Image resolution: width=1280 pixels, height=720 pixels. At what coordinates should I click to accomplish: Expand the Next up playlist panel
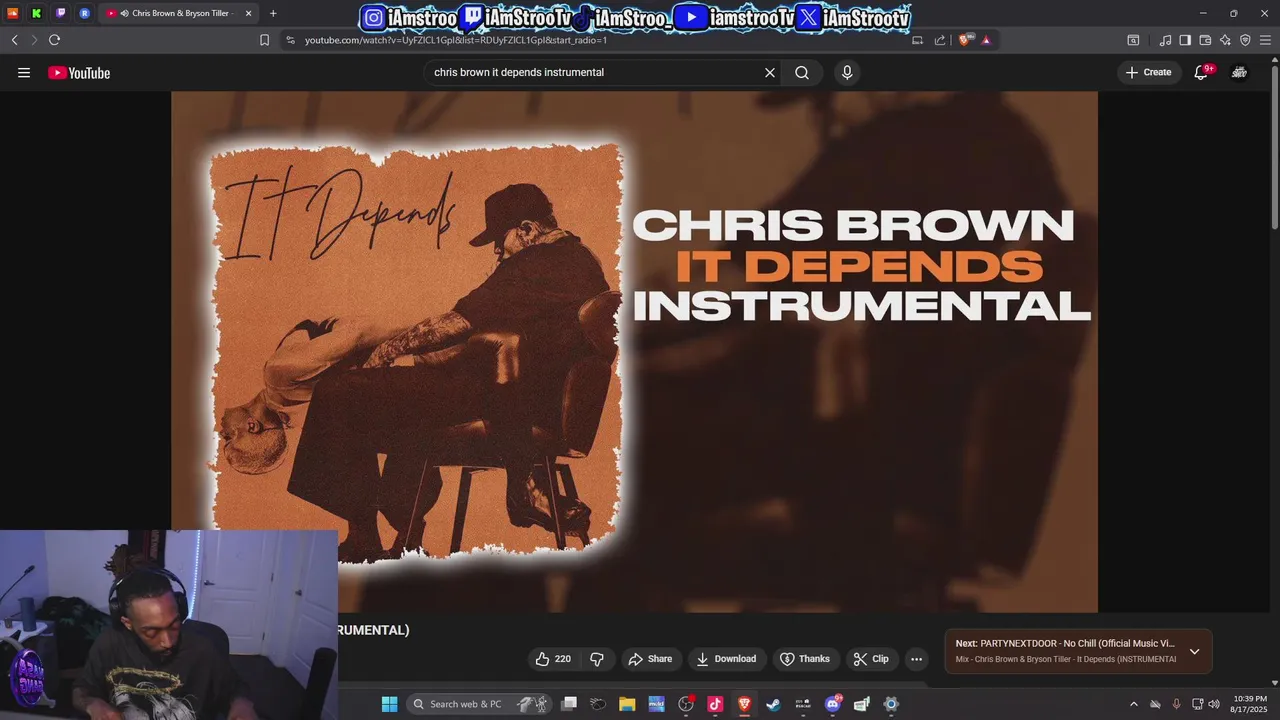coord(1194,651)
